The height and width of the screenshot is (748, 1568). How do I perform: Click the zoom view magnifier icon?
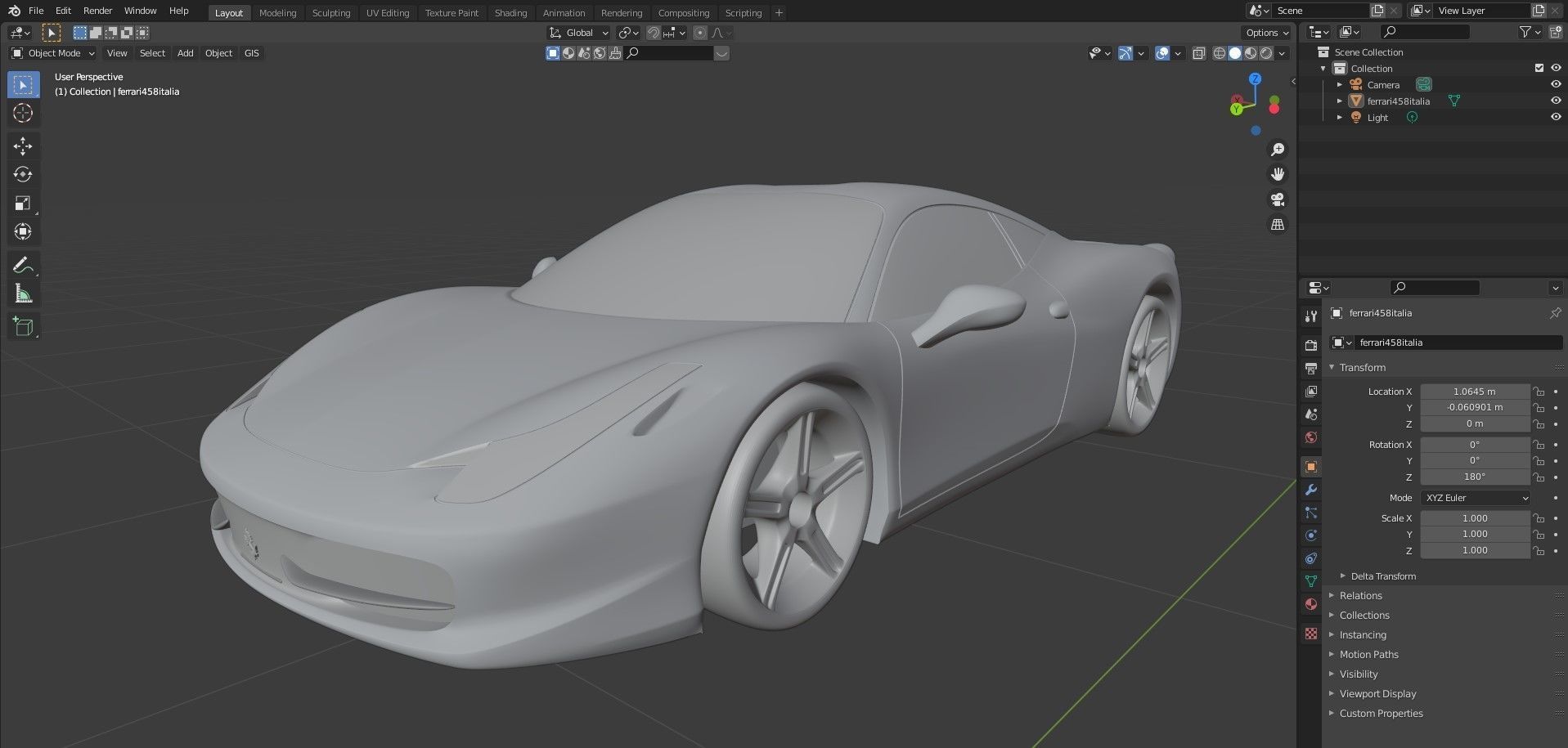pos(1277,150)
